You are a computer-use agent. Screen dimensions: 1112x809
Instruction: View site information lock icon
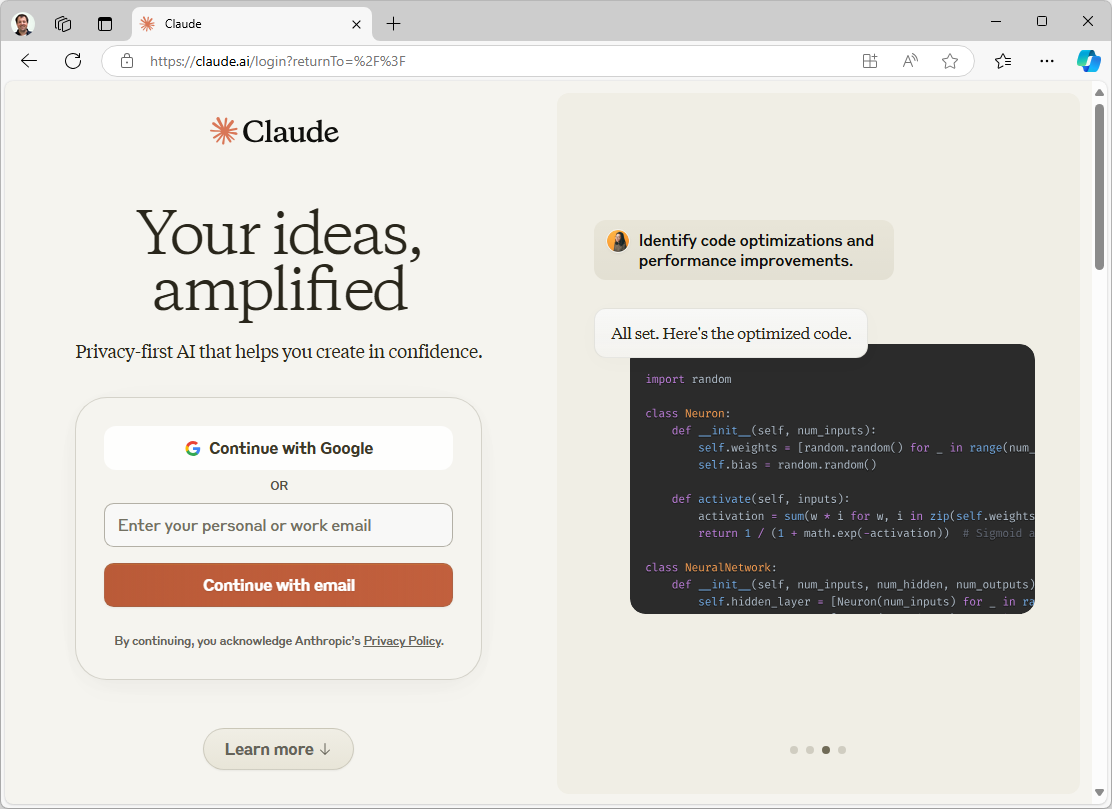click(x=127, y=61)
